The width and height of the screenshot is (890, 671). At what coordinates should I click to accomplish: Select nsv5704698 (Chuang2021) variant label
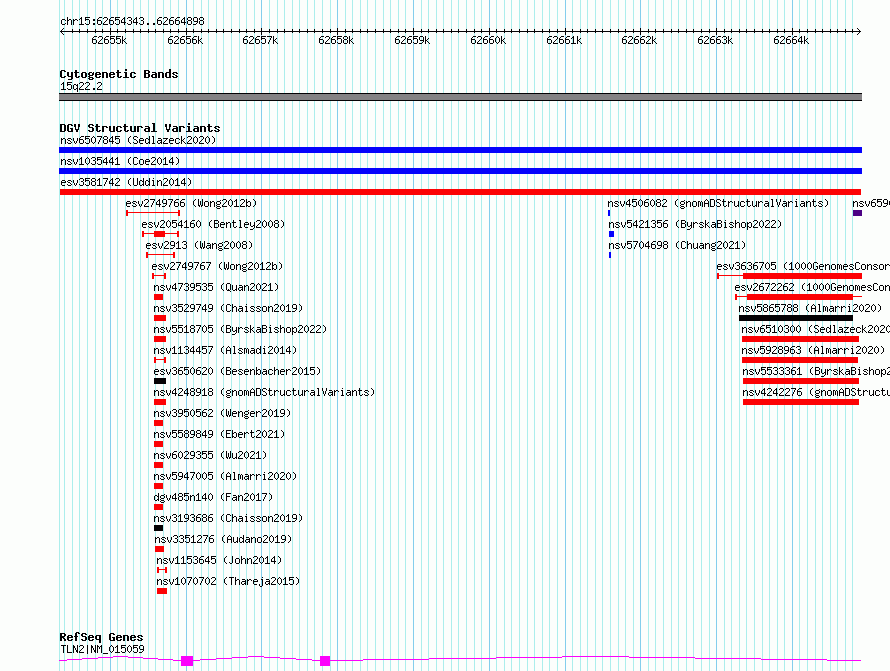click(677, 245)
